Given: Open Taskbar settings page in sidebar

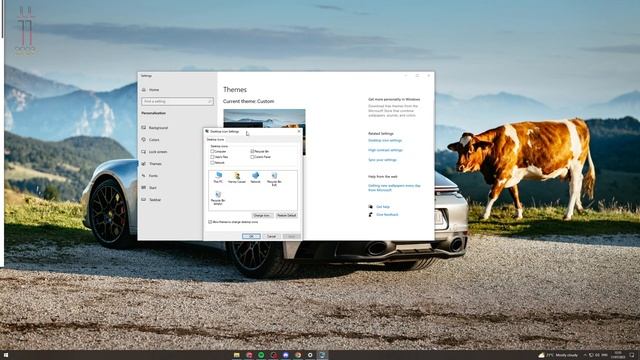Looking at the screenshot, I should click(x=155, y=200).
